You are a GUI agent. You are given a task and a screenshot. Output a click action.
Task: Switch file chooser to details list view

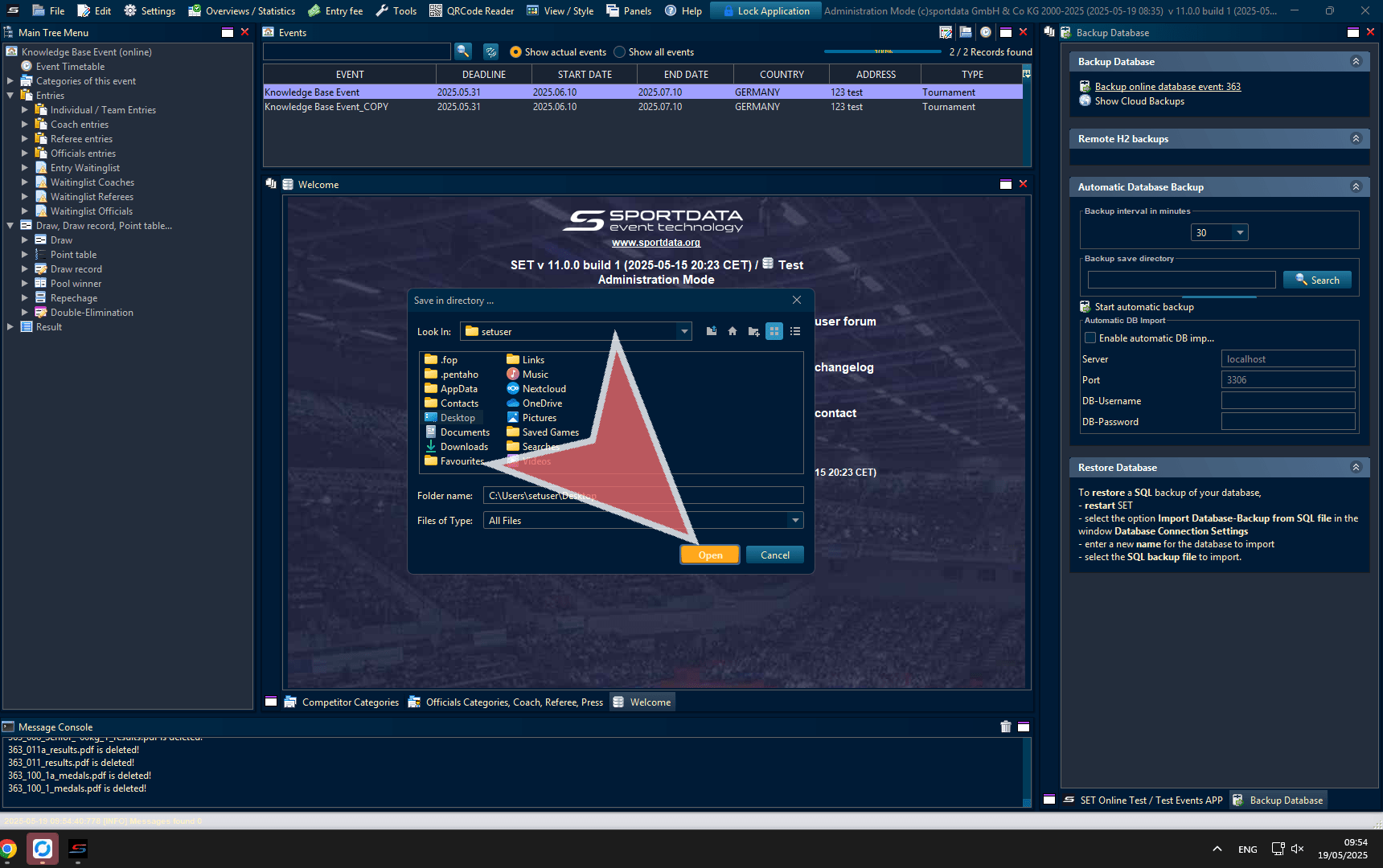point(795,331)
